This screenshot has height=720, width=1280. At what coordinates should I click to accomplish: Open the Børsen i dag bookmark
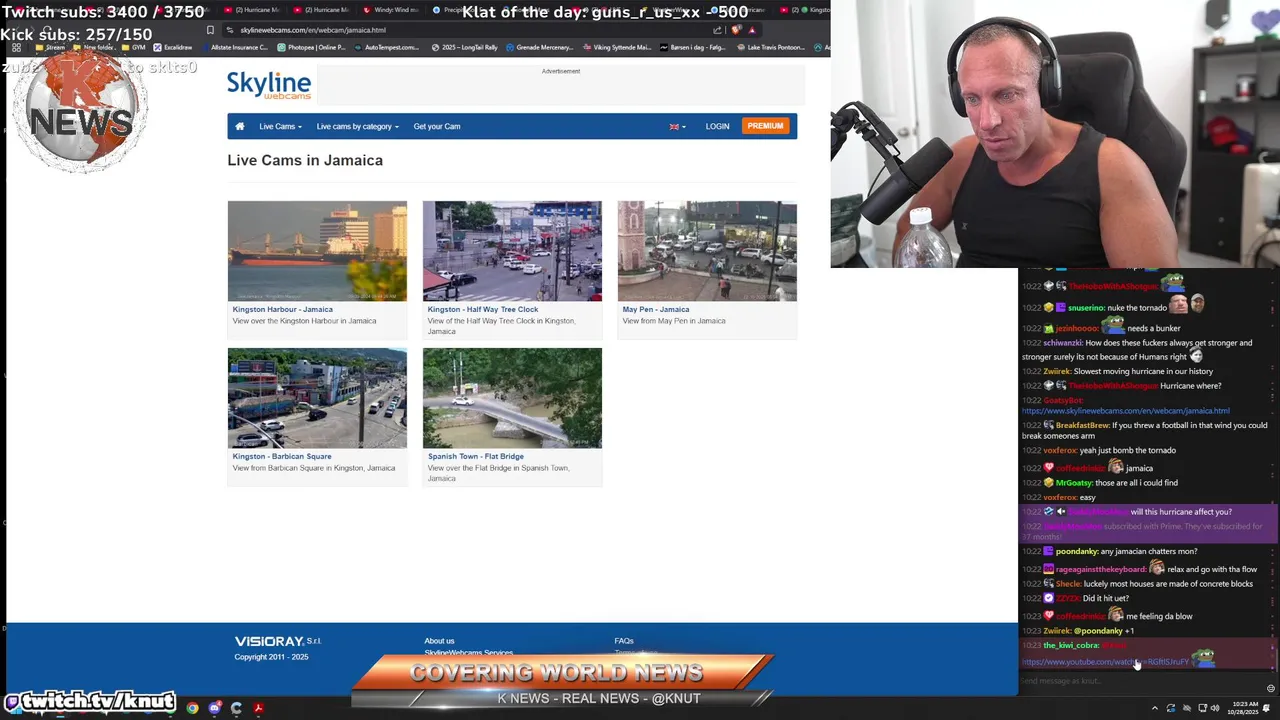[692, 47]
